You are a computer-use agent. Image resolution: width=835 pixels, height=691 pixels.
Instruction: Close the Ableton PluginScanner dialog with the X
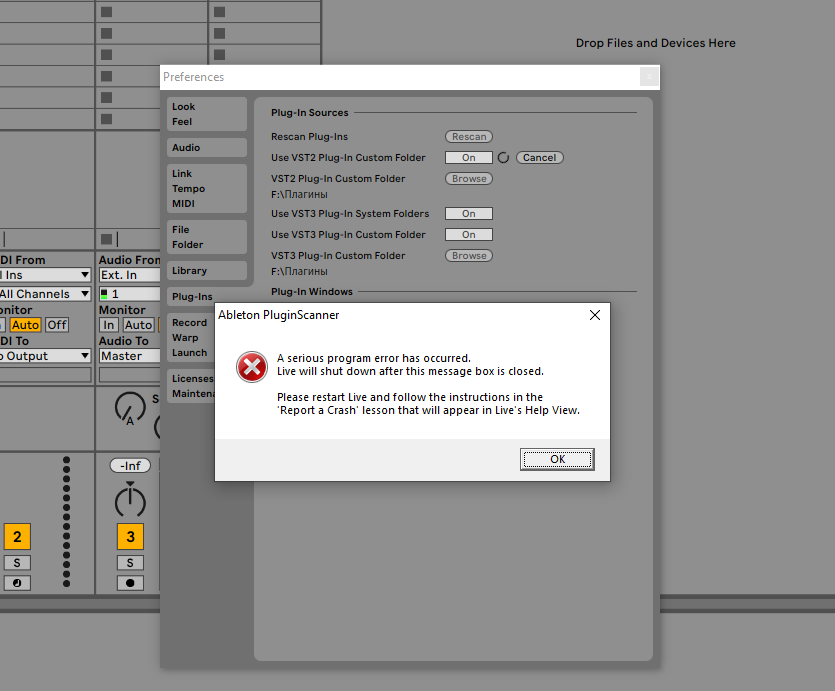tap(595, 315)
